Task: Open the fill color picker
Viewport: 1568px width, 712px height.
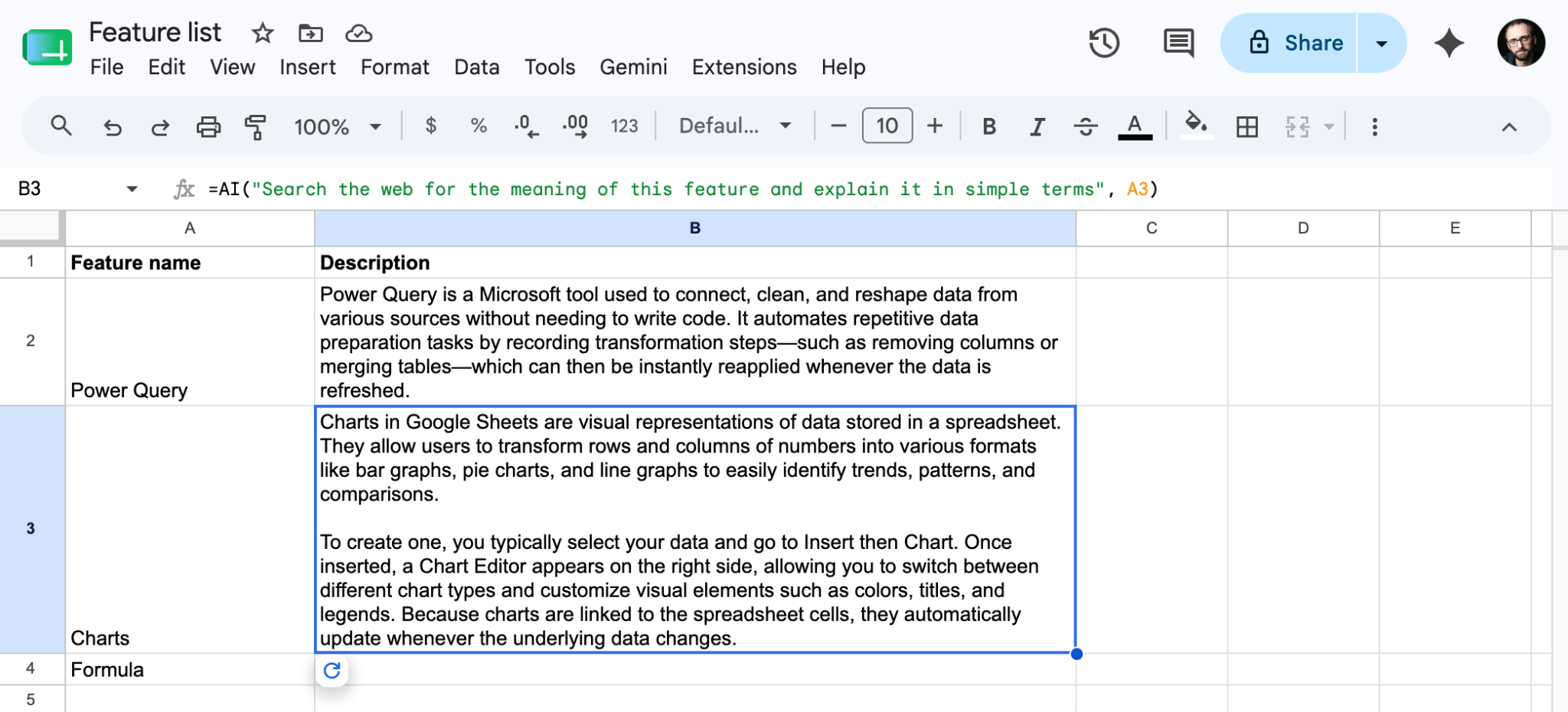Action: [x=1197, y=126]
